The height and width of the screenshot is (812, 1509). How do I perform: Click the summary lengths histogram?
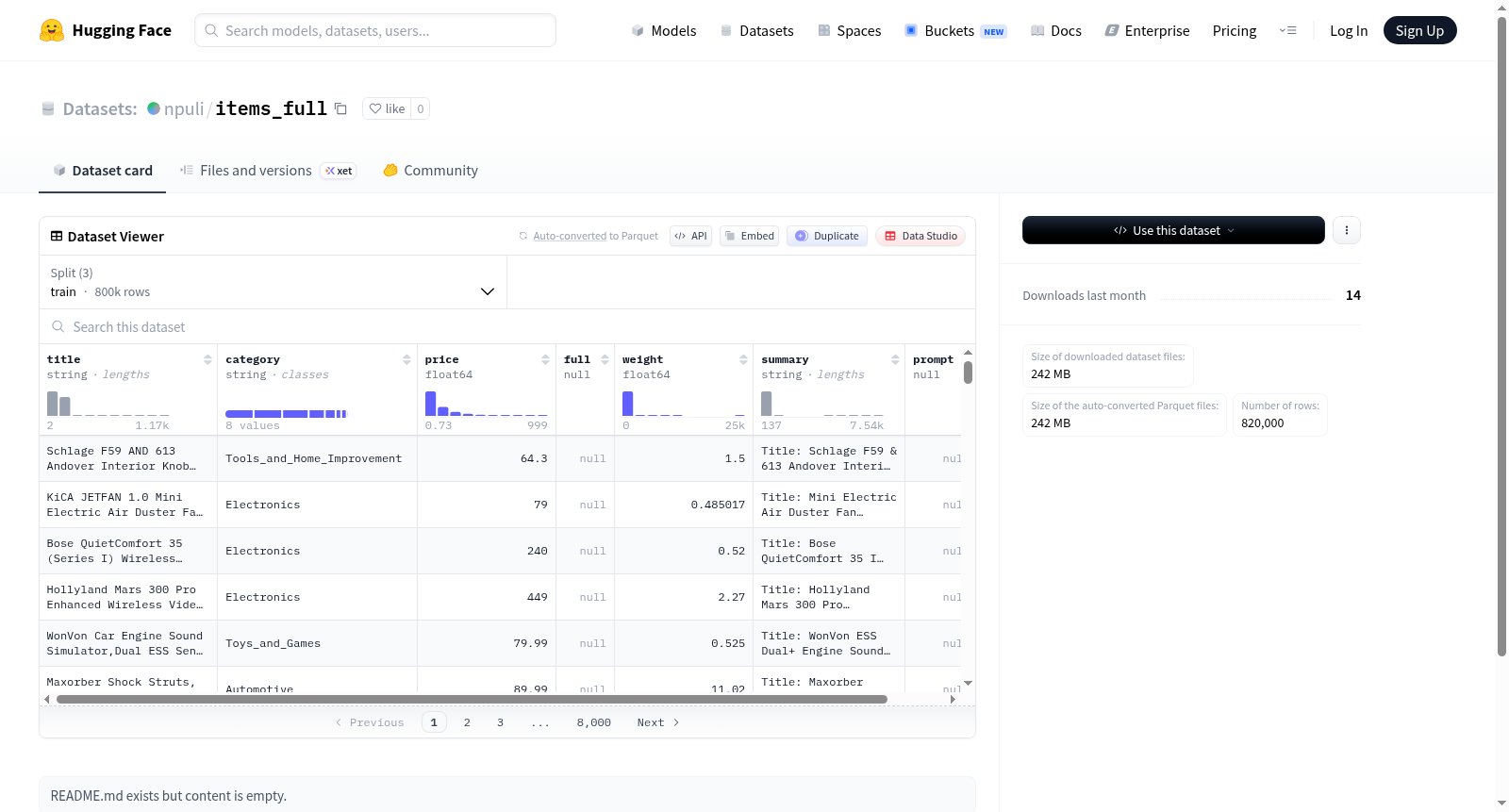(x=822, y=403)
